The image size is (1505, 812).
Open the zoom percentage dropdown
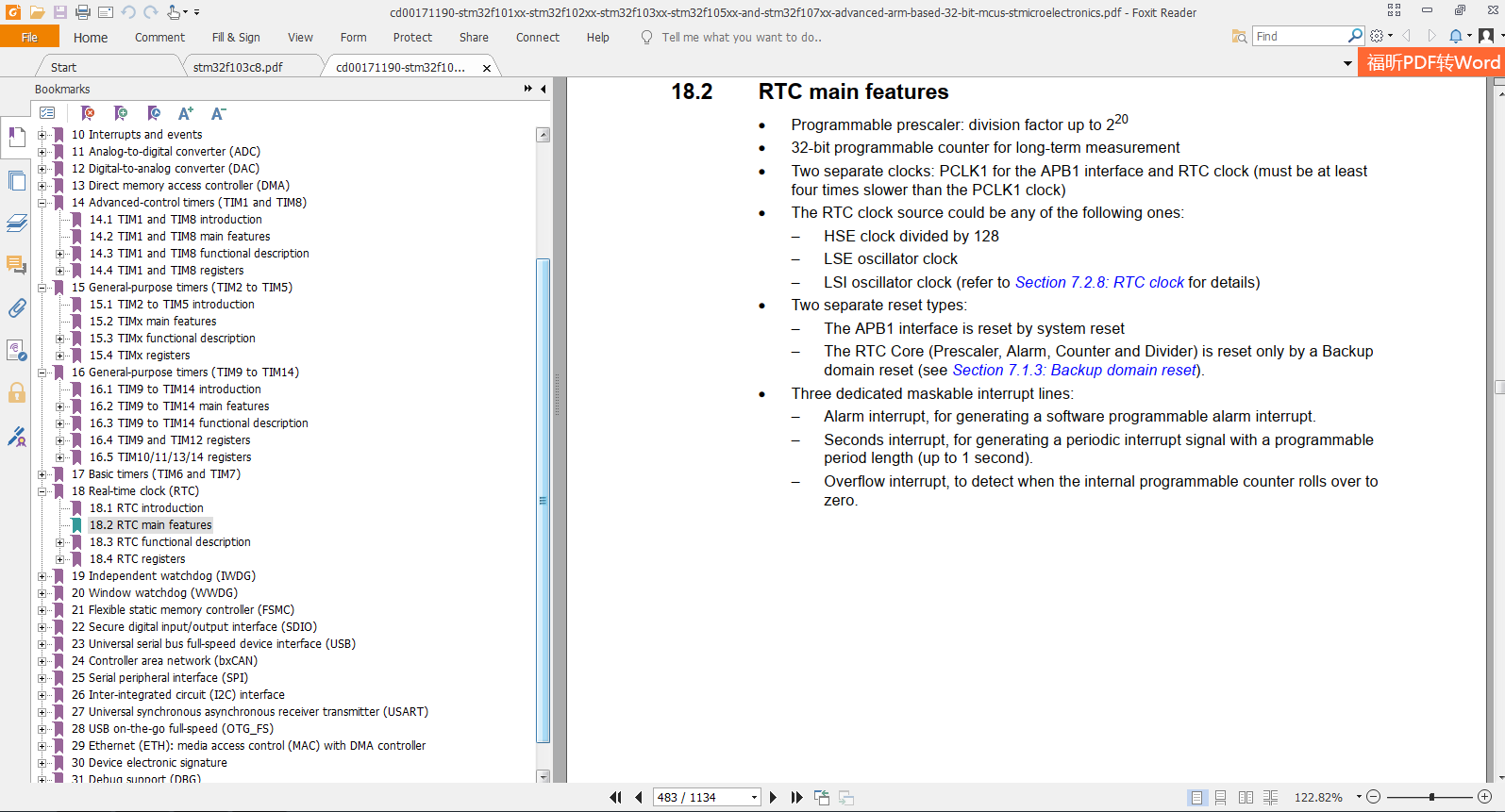(x=1359, y=798)
